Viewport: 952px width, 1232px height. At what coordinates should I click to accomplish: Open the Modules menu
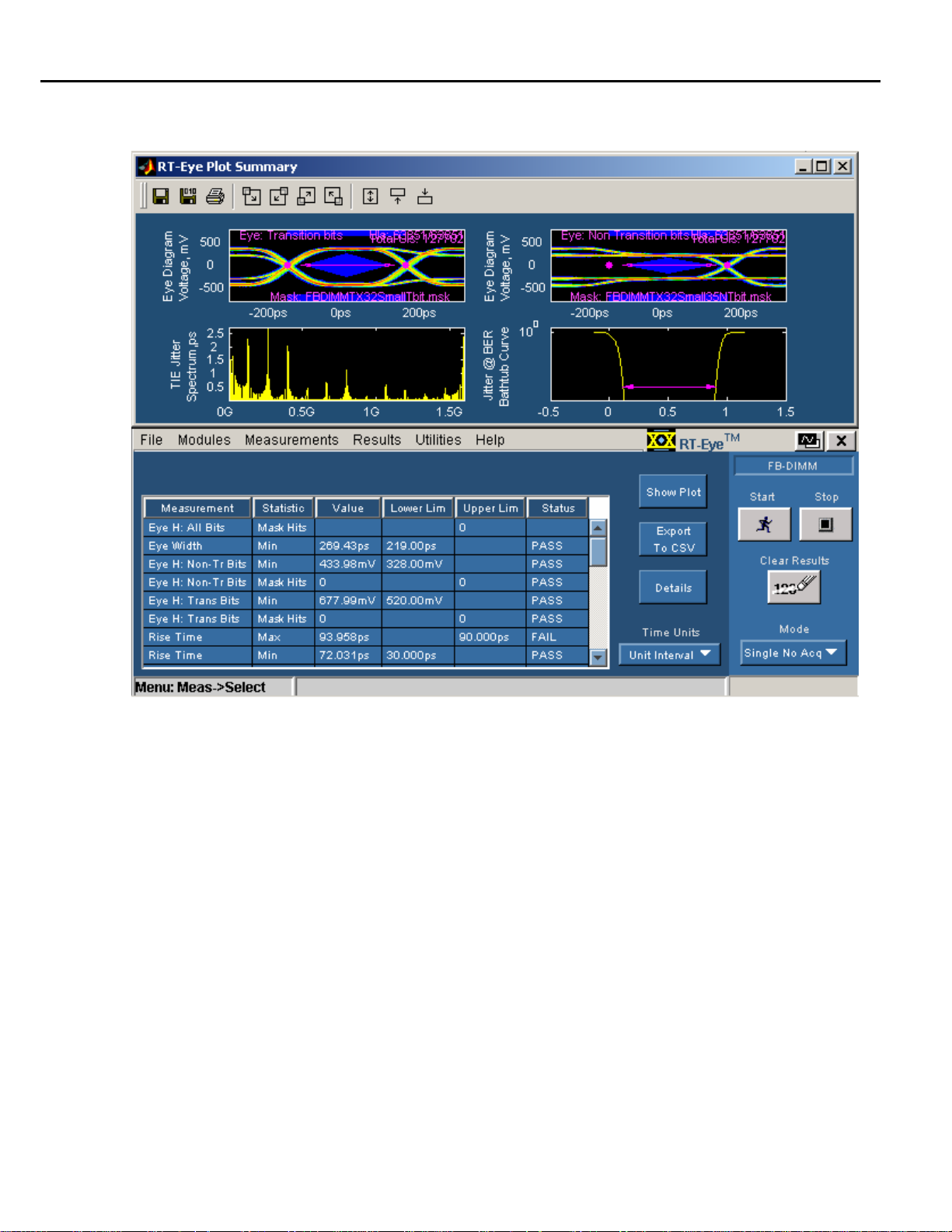click(204, 440)
